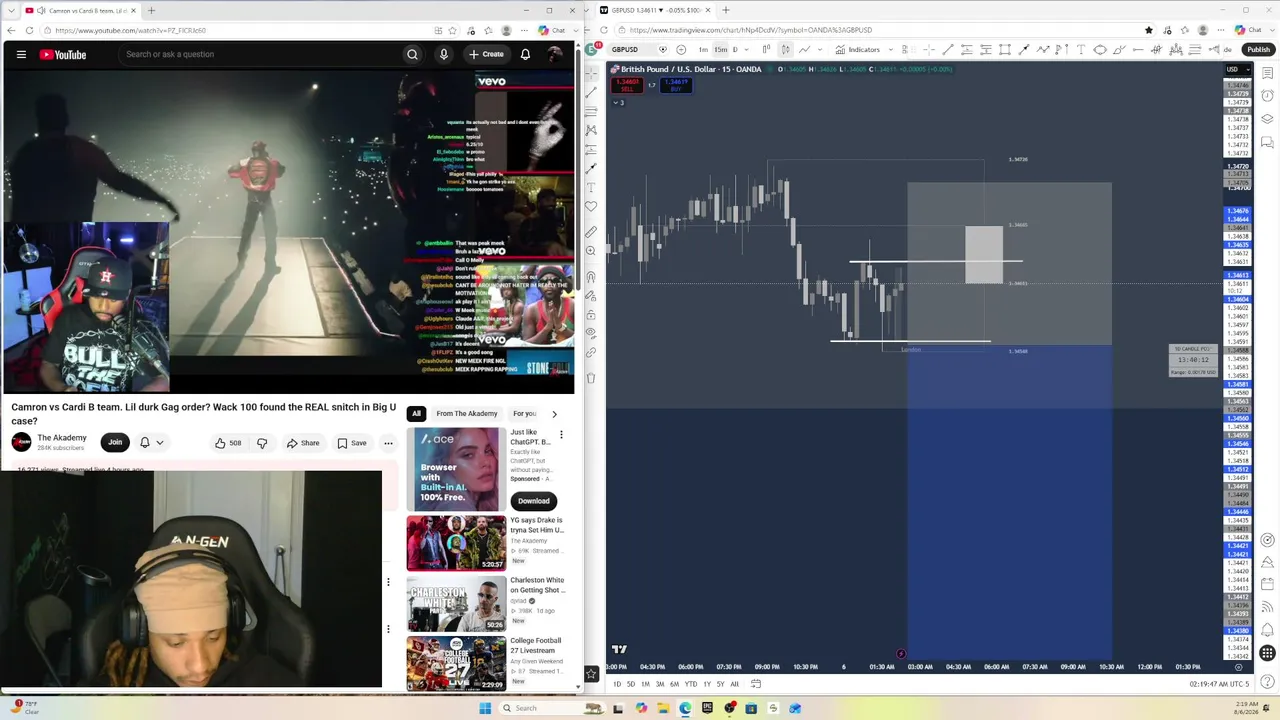Toggle lock all drawing tools
This screenshot has width=1280, height=720.
591,315
